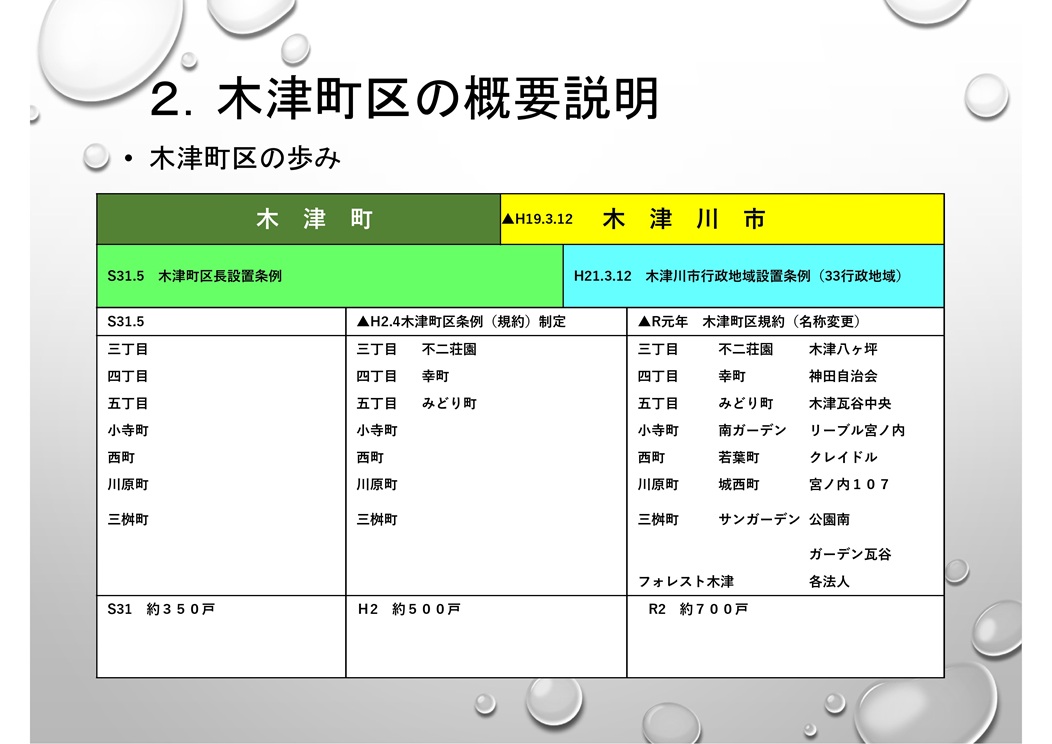
Task: Click the R2 約７００戸 cell
Action: 697,608
